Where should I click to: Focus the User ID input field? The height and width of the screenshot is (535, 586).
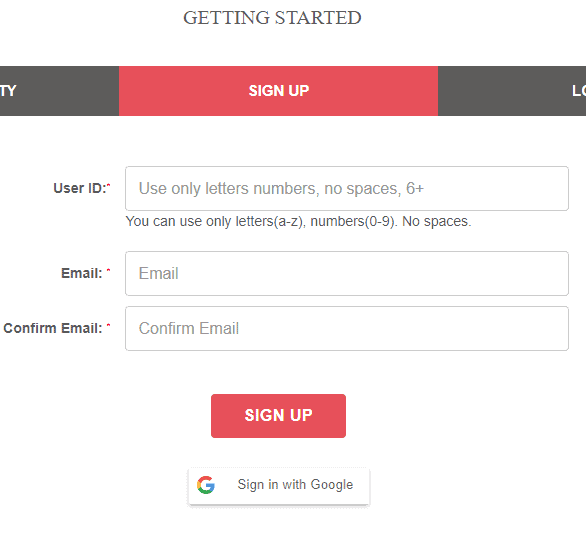tap(347, 188)
